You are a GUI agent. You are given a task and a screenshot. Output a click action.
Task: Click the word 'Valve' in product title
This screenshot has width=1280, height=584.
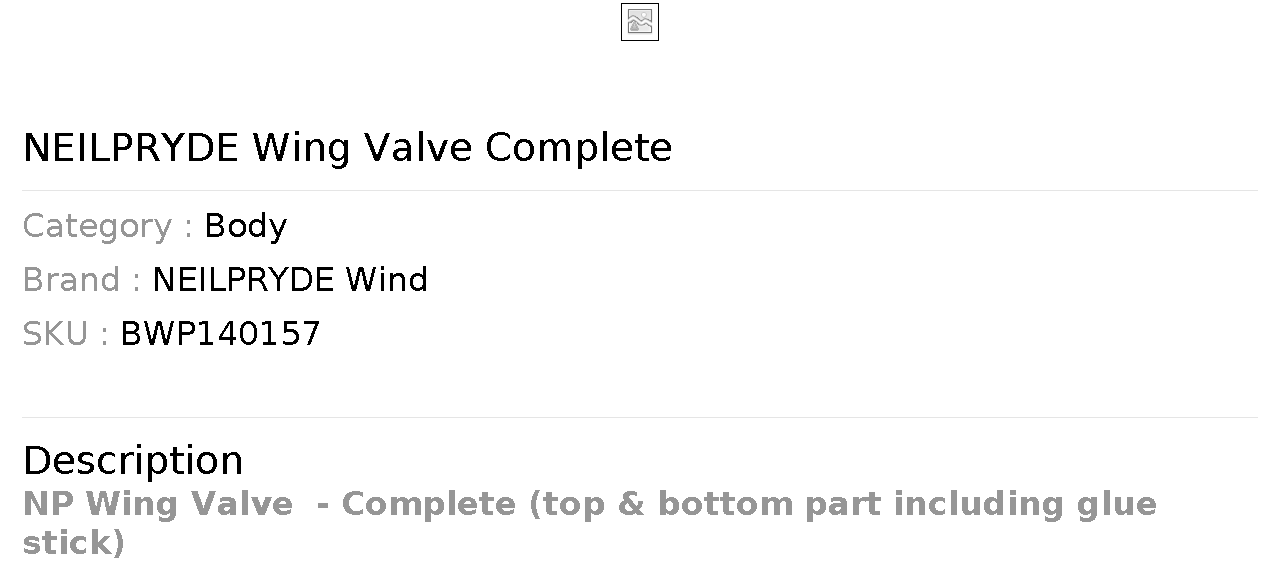tap(417, 148)
